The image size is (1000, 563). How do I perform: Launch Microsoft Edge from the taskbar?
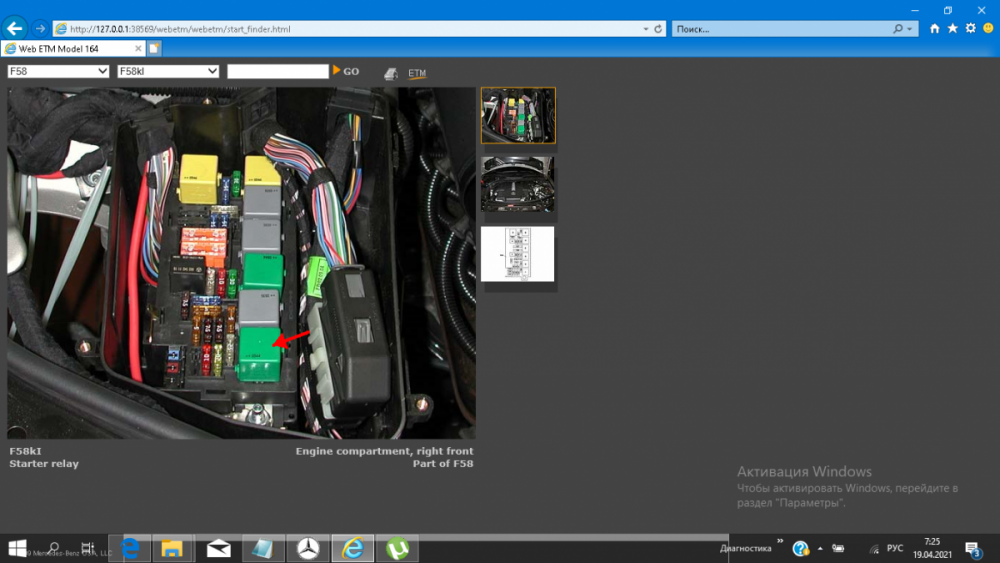pos(131,548)
